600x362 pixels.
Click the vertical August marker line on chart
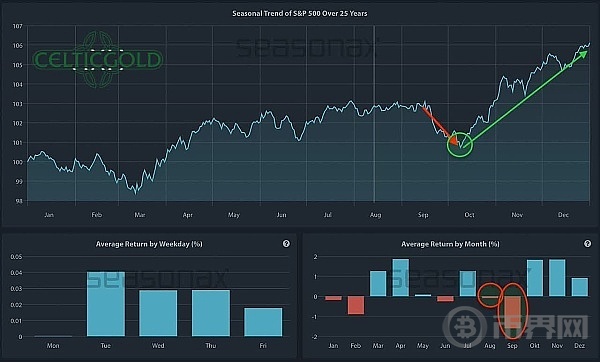[374, 114]
